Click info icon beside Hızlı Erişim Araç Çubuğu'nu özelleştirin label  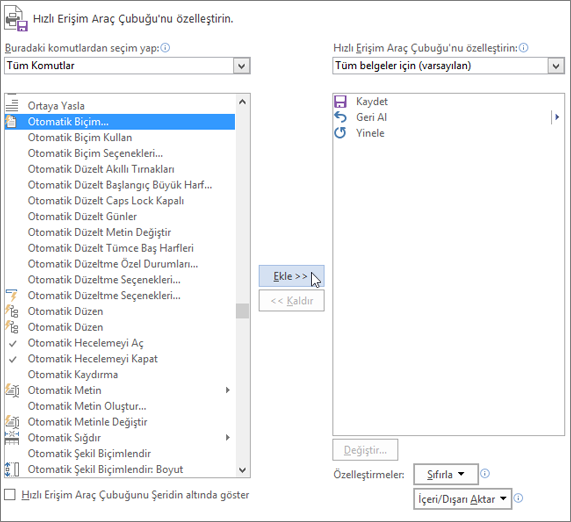click(524, 48)
